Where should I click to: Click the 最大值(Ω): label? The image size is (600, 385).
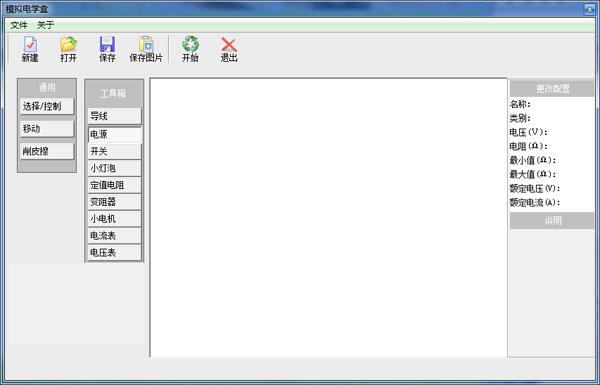tap(533, 175)
